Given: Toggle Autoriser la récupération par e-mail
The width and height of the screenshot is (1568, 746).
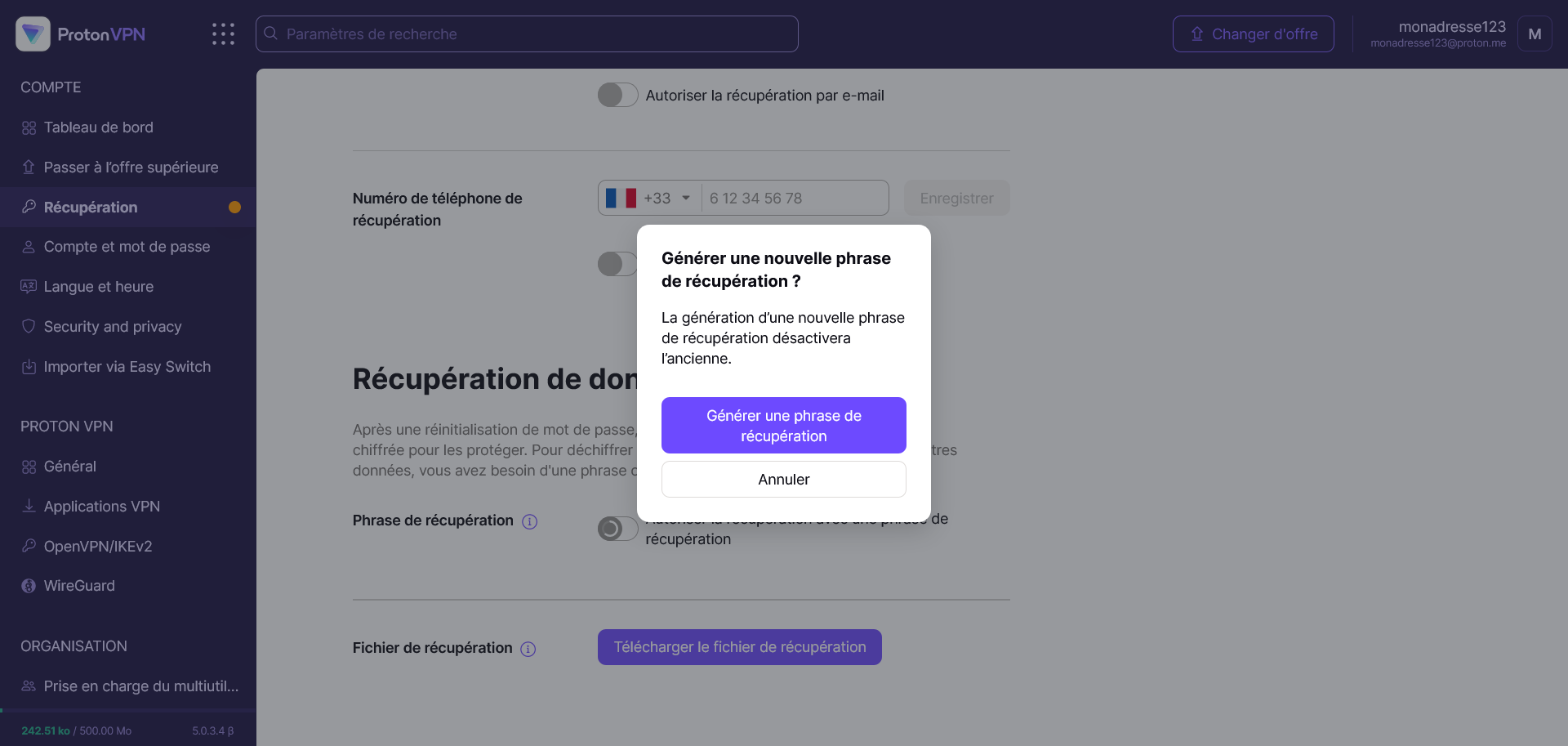Looking at the screenshot, I should (x=617, y=96).
